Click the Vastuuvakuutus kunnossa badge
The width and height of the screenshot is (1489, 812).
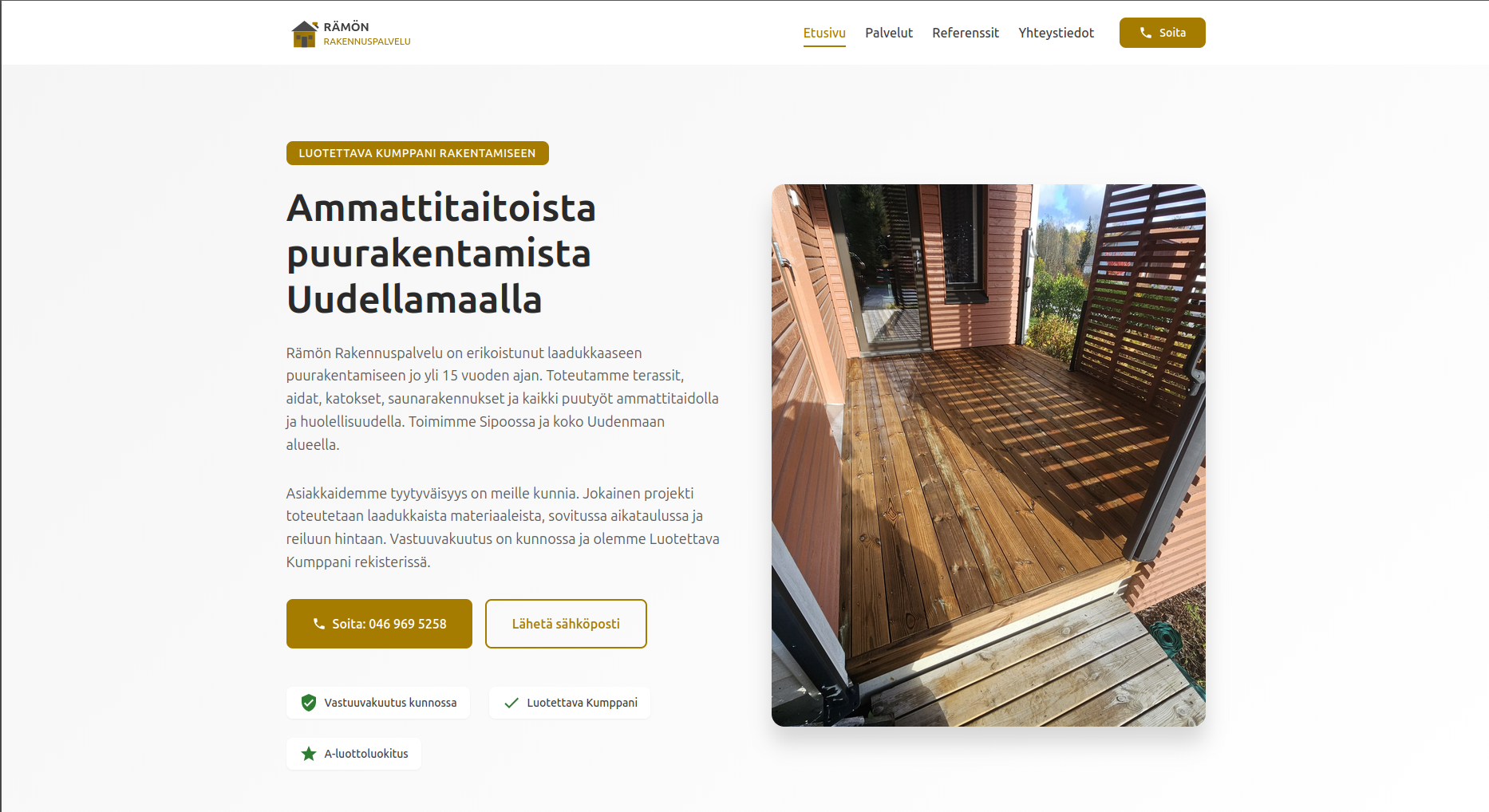click(377, 703)
